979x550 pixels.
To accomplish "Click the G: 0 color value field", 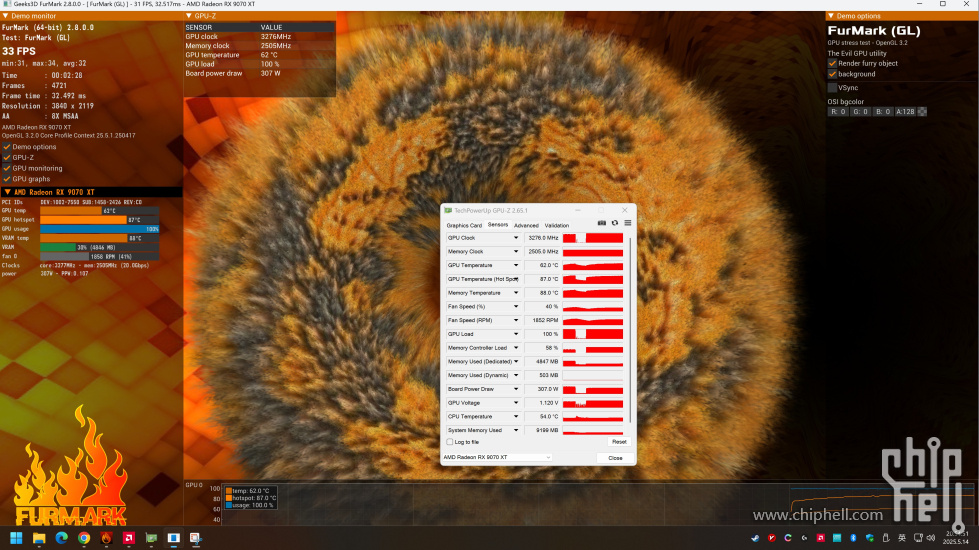I will [860, 112].
